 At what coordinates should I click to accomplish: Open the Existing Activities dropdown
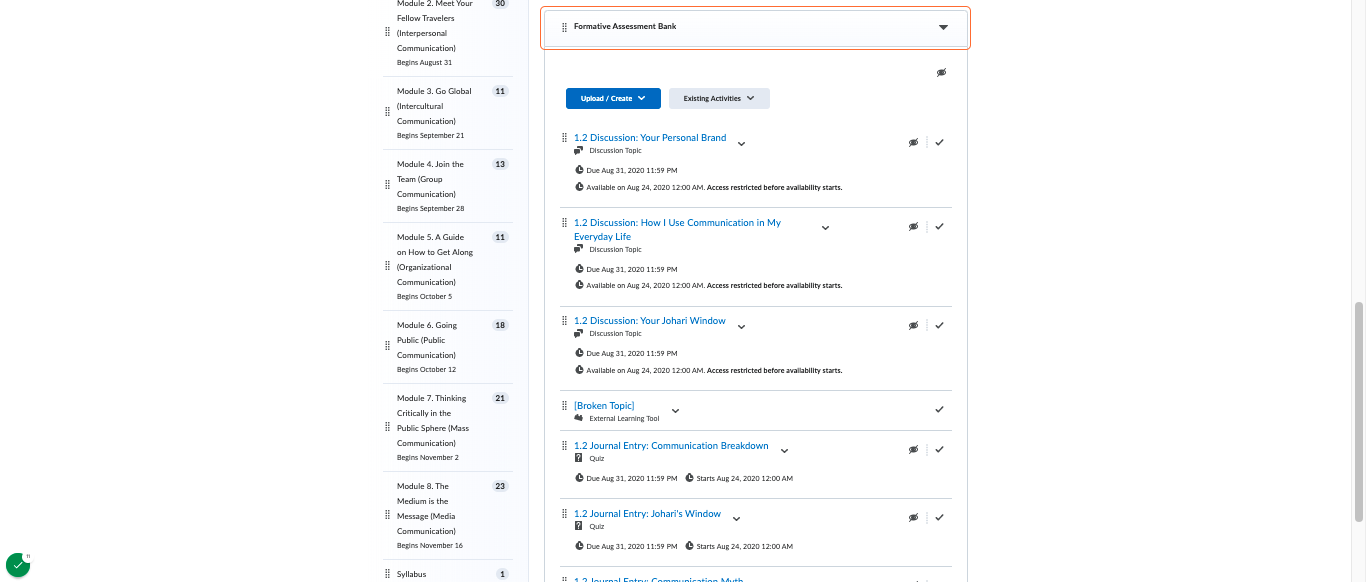pyautogui.click(x=719, y=98)
